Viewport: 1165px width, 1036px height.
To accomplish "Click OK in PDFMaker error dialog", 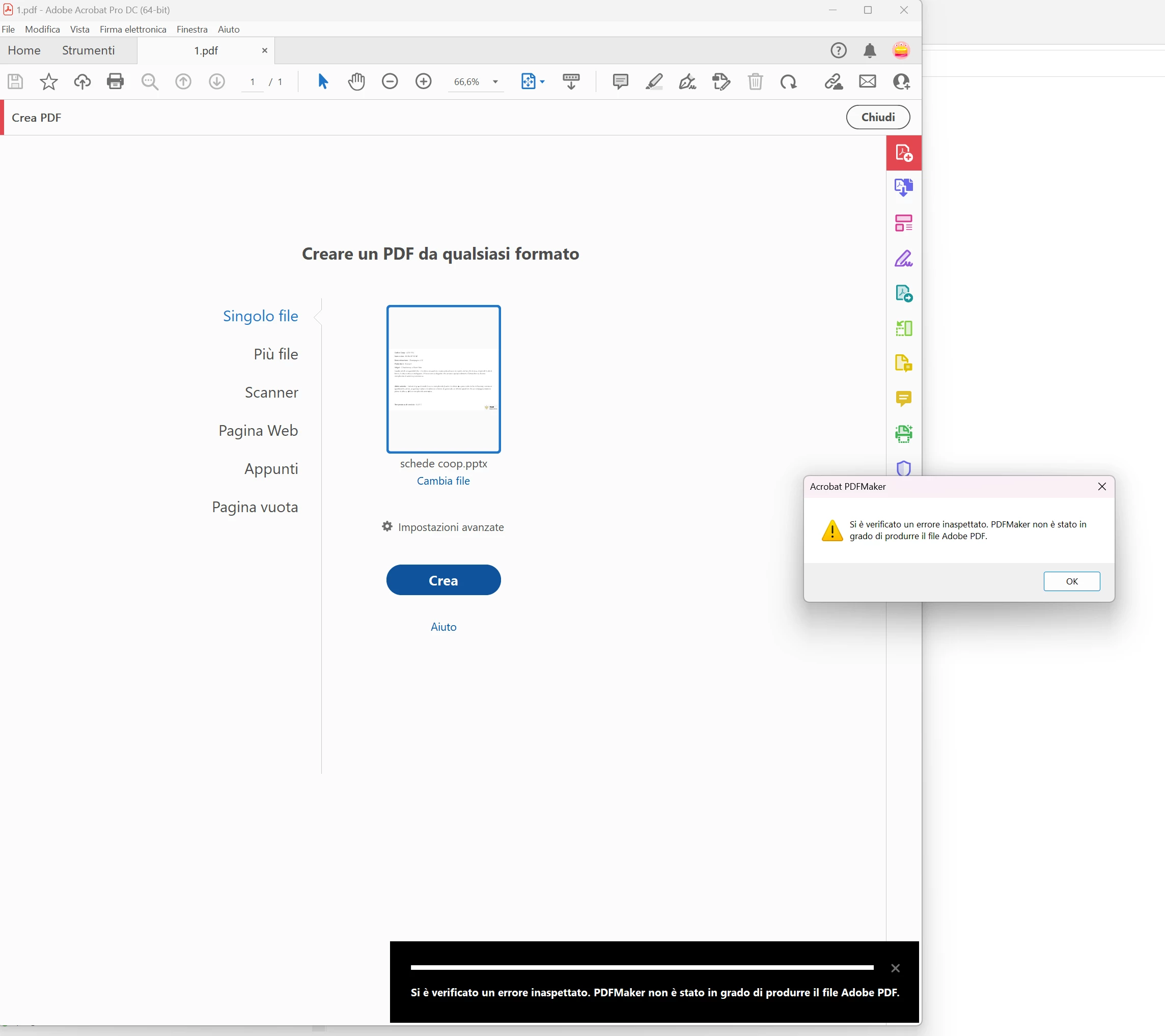I will [1071, 581].
